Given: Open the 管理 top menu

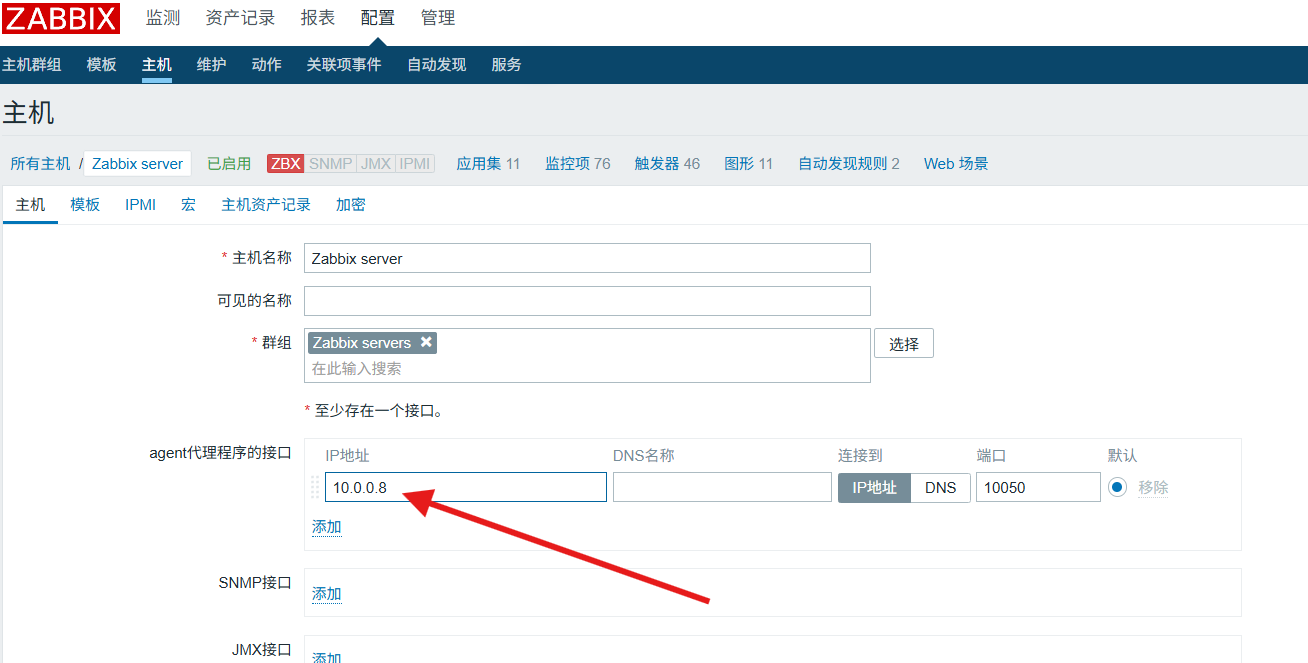Looking at the screenshot, I should click(438, 18).
